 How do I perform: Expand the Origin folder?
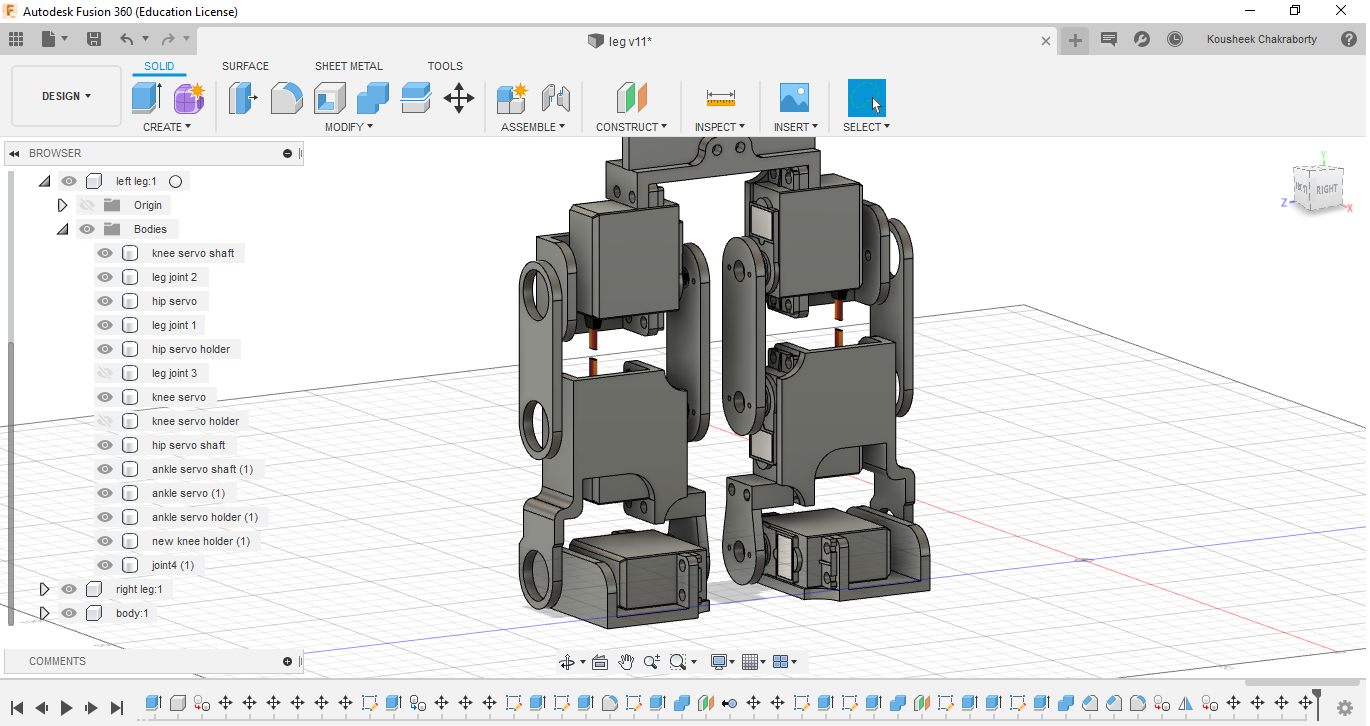pos(62,205)
